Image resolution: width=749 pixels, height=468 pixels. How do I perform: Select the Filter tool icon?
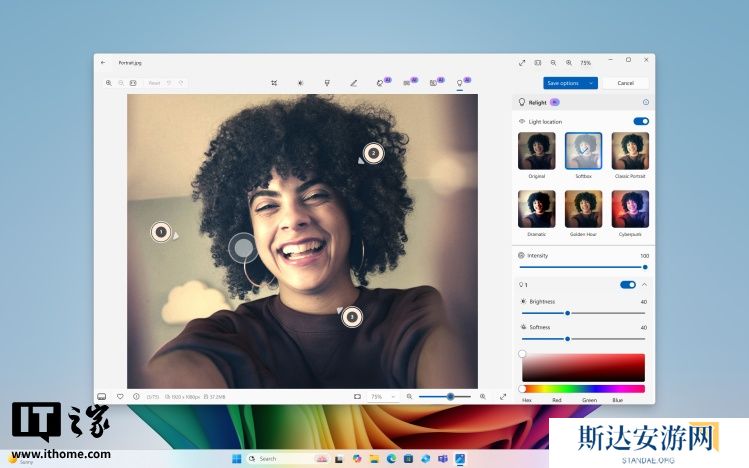tap(327, 83)
